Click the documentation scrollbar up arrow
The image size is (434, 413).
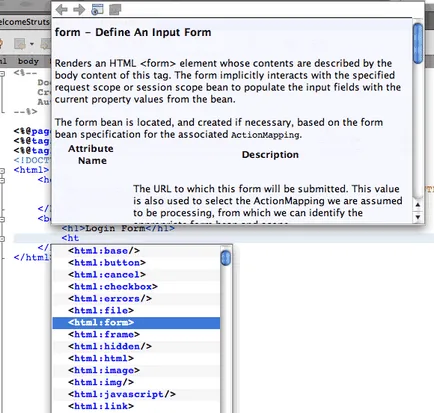coord(418,205)
